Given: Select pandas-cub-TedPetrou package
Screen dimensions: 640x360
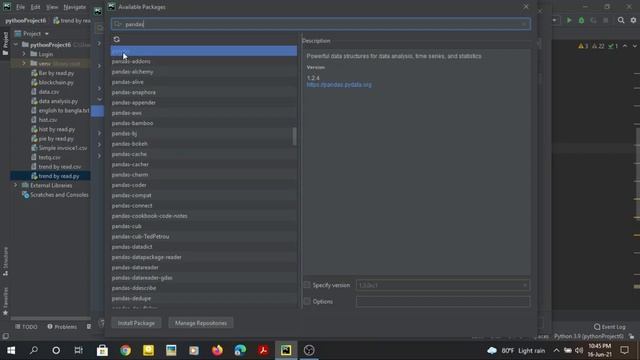Looking at the screenshot, I should pos(204,236).
